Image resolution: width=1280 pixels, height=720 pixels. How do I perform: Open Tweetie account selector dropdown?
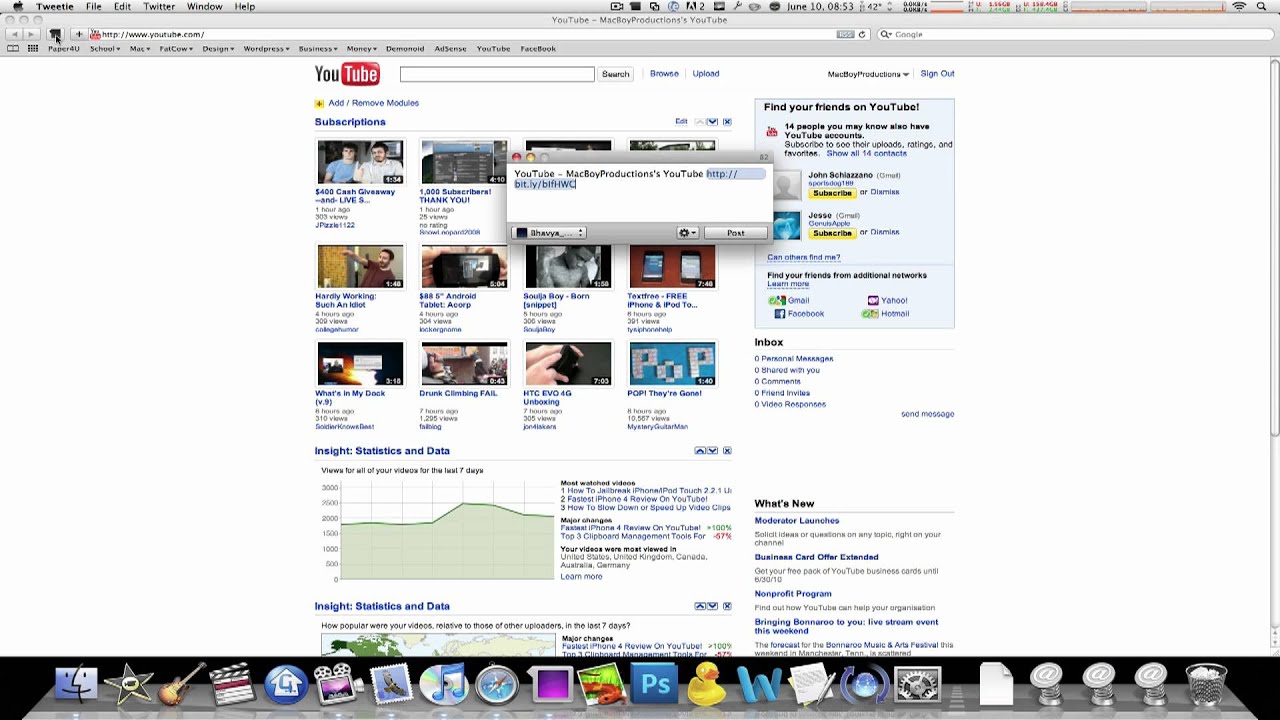[549, 233]
